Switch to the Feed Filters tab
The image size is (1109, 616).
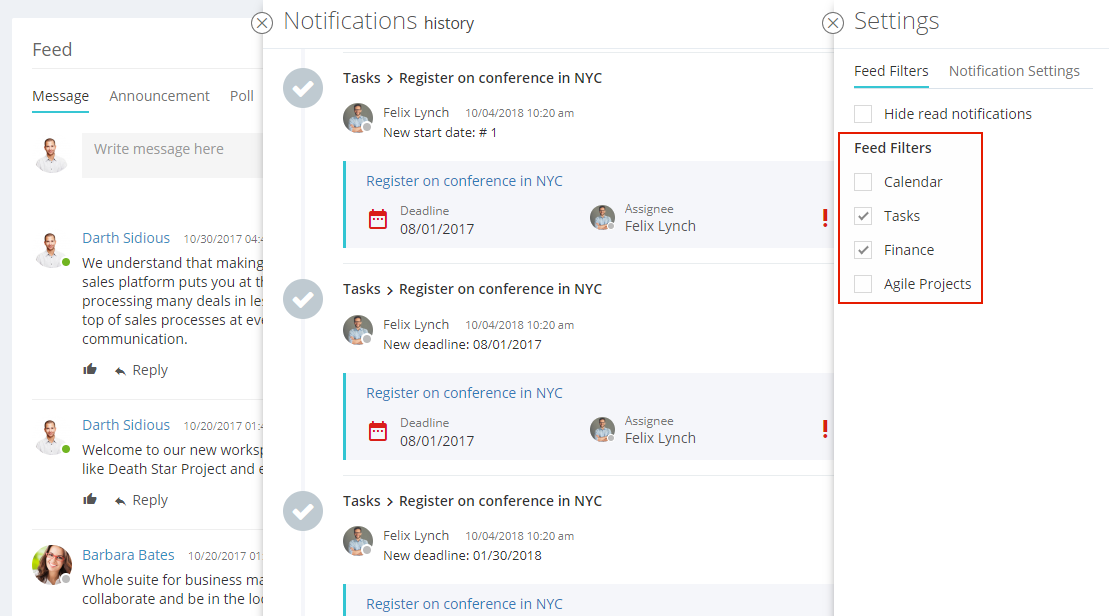click(891, 71)
